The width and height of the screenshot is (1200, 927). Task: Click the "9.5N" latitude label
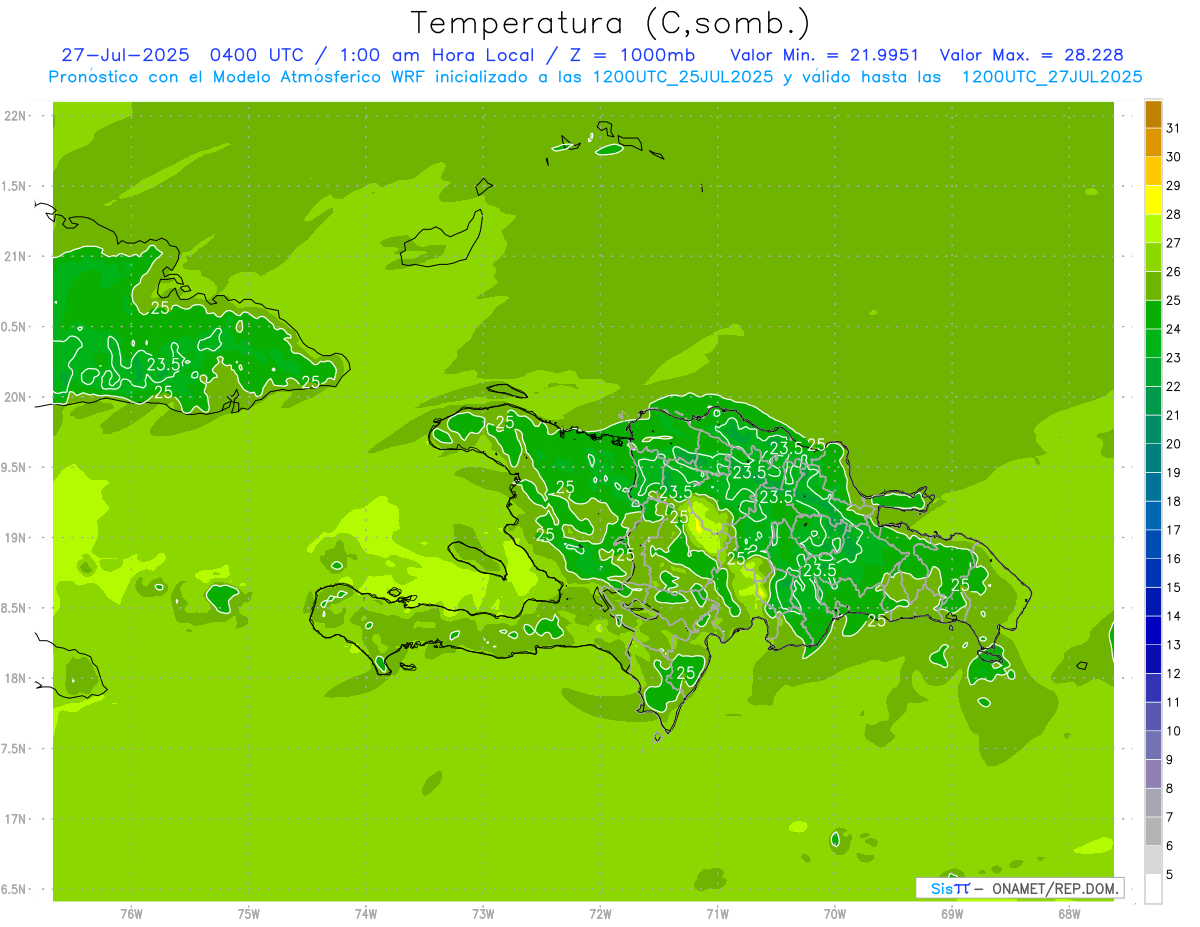click(x=14, y=468)
